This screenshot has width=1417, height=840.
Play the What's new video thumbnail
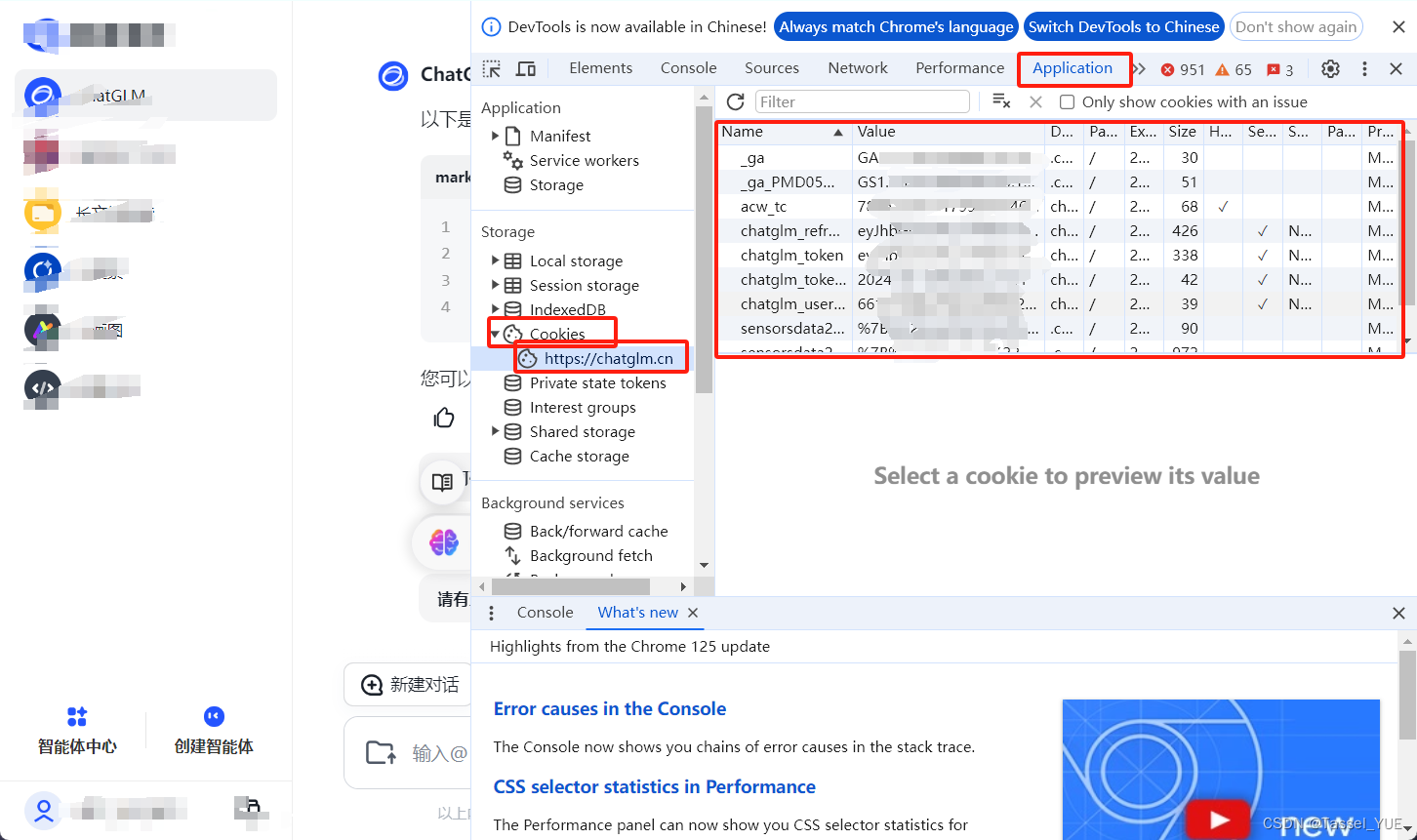click(x=1219, y=820)
